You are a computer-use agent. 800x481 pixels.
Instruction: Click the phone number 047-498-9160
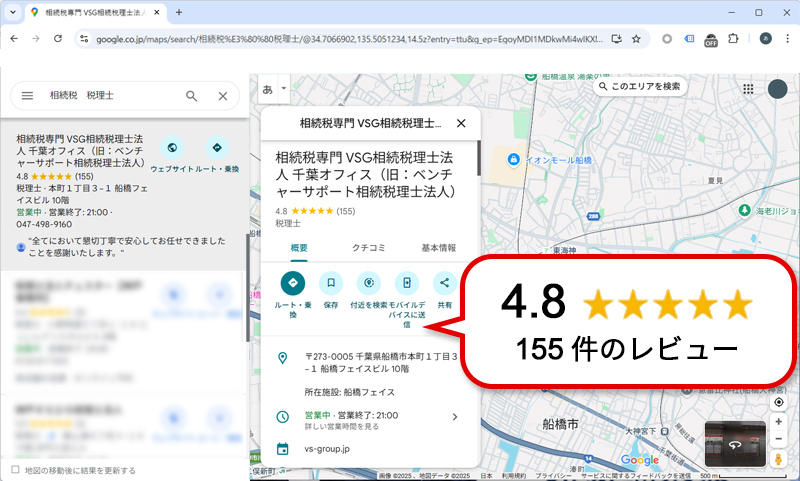click(44, 224)
